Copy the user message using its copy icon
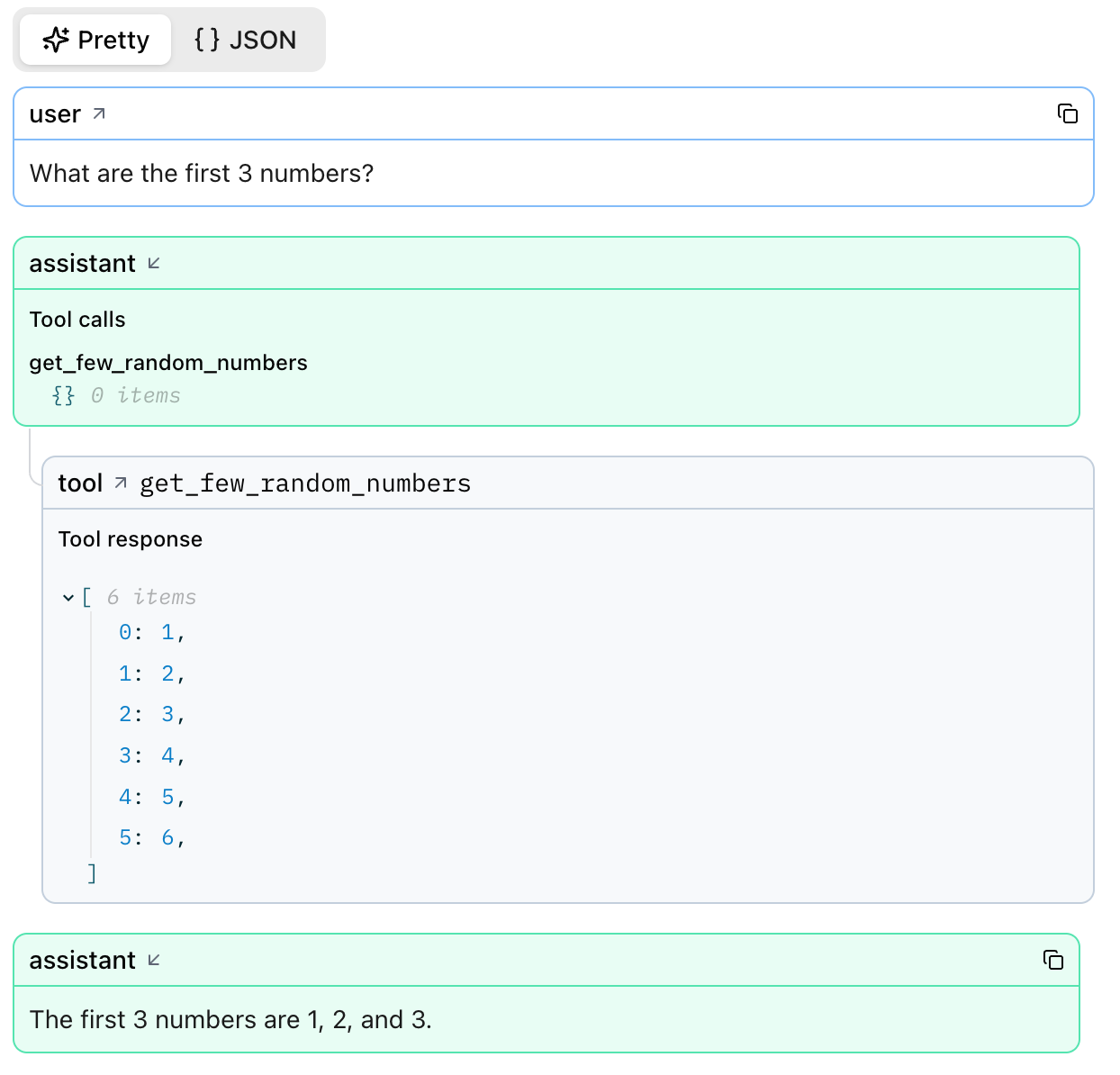The image size is (1120, 1075). [1068, 113]
